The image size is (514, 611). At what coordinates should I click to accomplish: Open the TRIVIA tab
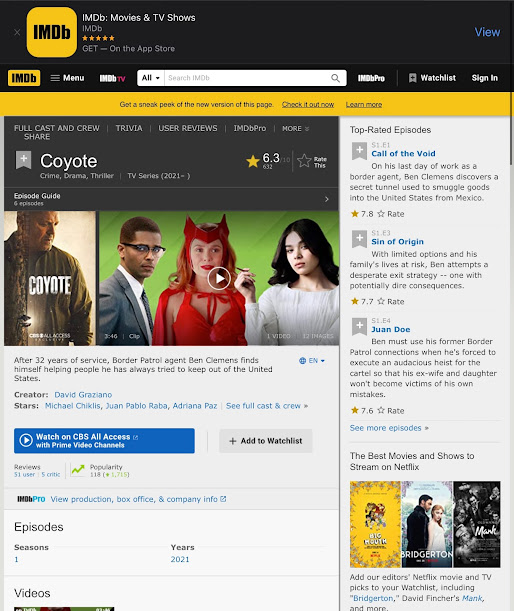129,128
